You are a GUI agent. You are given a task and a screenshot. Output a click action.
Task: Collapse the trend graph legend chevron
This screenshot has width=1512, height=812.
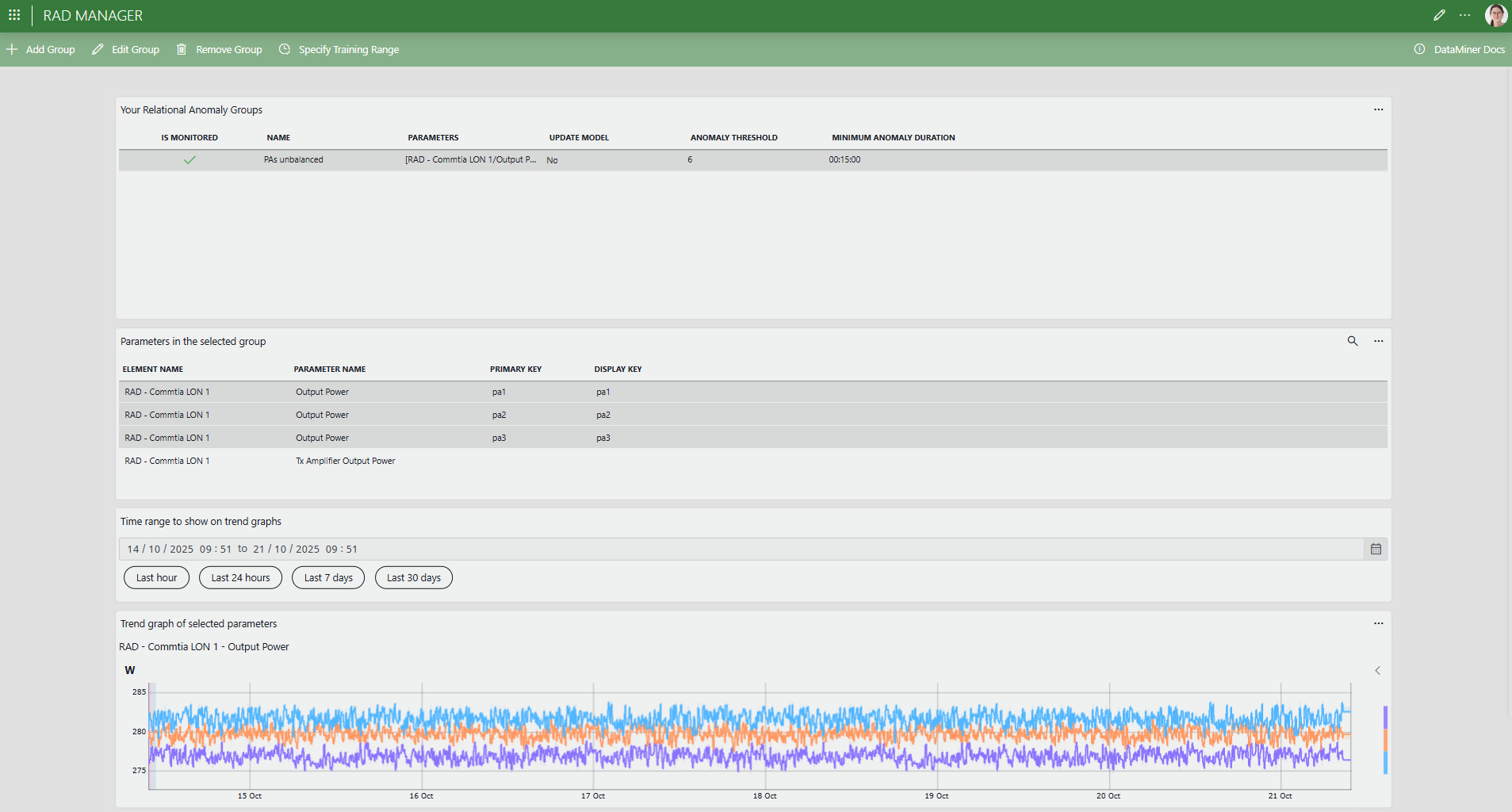pyautogui.click(x=1377, y=670)
